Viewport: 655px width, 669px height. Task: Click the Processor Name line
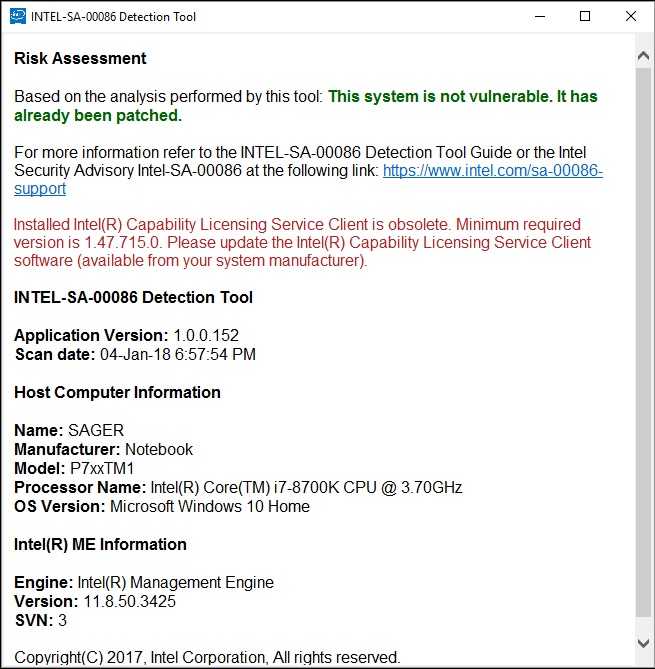[x=238, y=488]
